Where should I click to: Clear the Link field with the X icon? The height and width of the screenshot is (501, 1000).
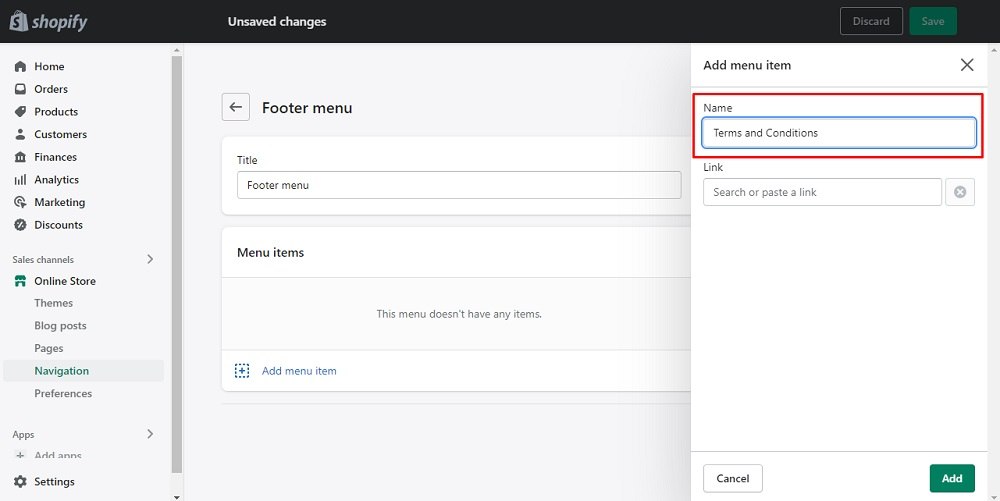960,192
